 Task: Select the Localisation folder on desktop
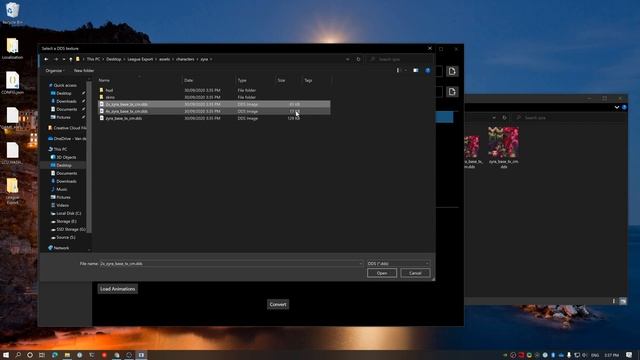tap(13, 48)
